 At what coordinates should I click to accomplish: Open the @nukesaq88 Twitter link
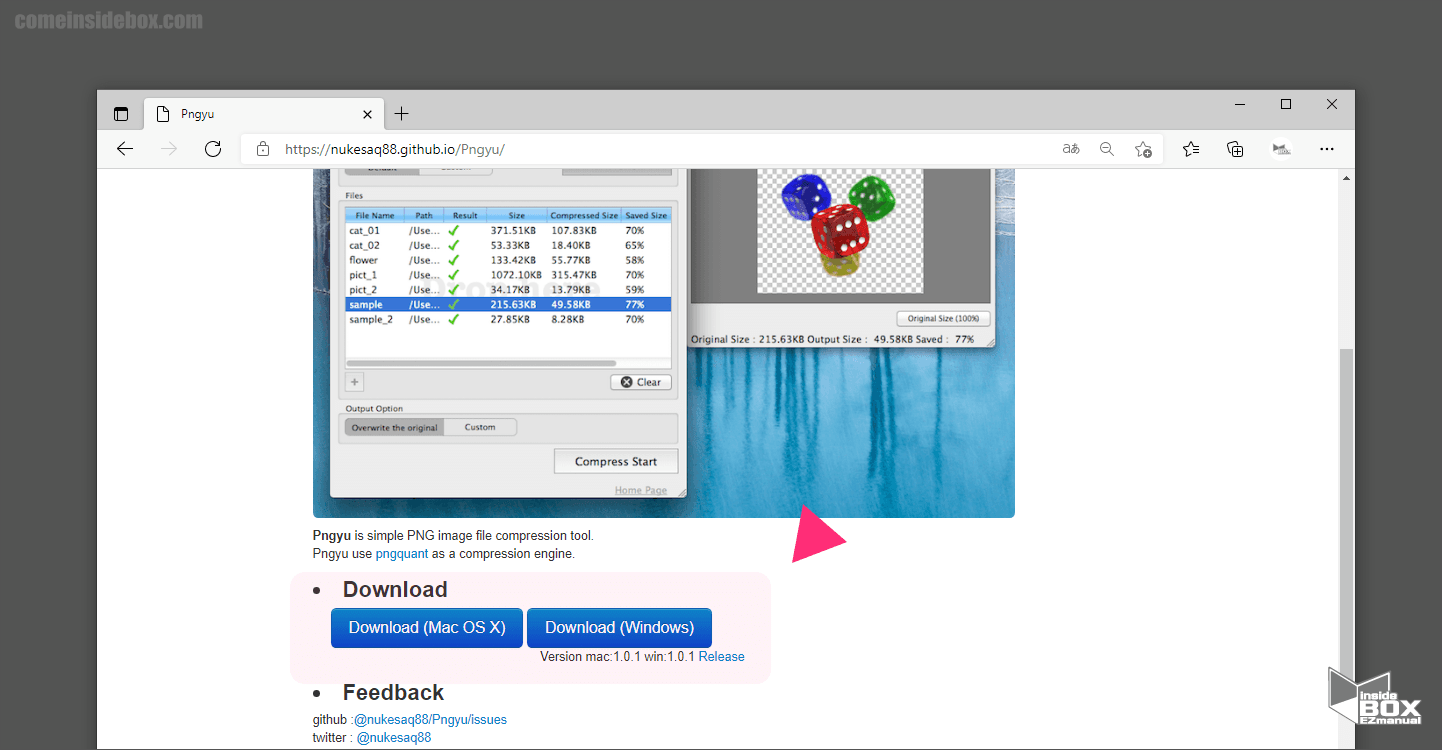394,738
